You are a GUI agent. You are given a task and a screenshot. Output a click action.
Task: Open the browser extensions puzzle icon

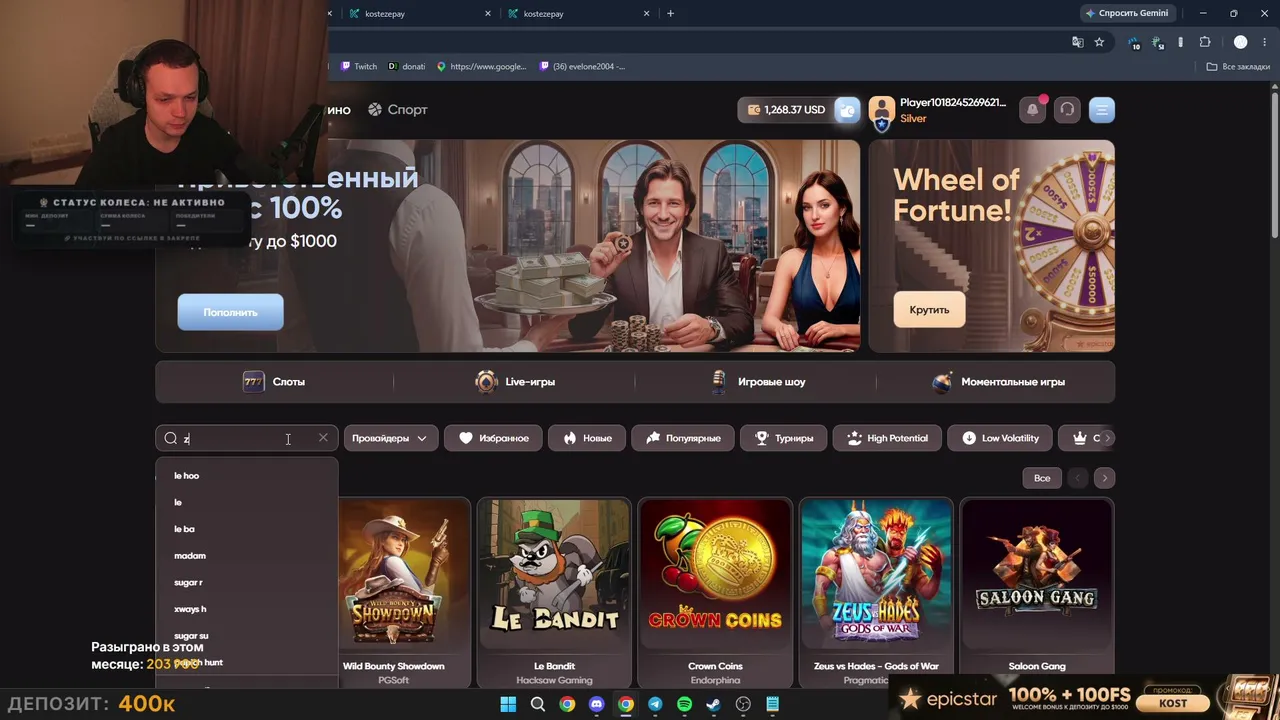(x=1205, y=42)
